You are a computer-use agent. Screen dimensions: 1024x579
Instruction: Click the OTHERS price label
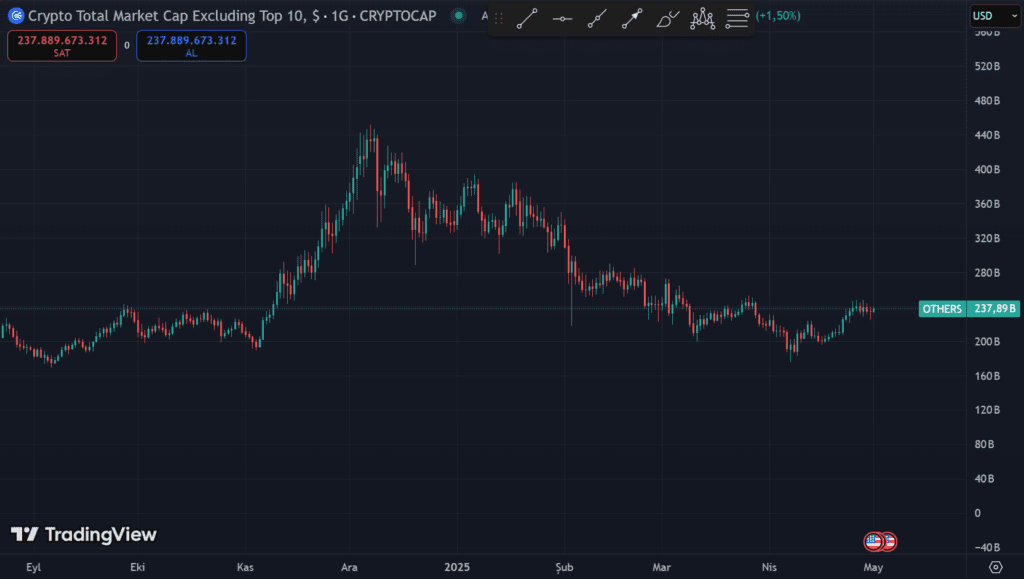coord(942,309)
